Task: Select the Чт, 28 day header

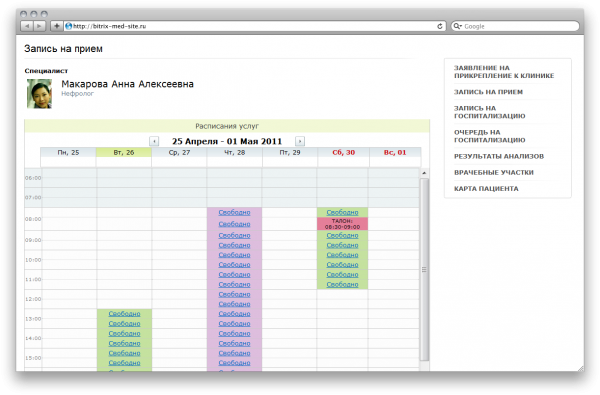Action: [235, 152]
